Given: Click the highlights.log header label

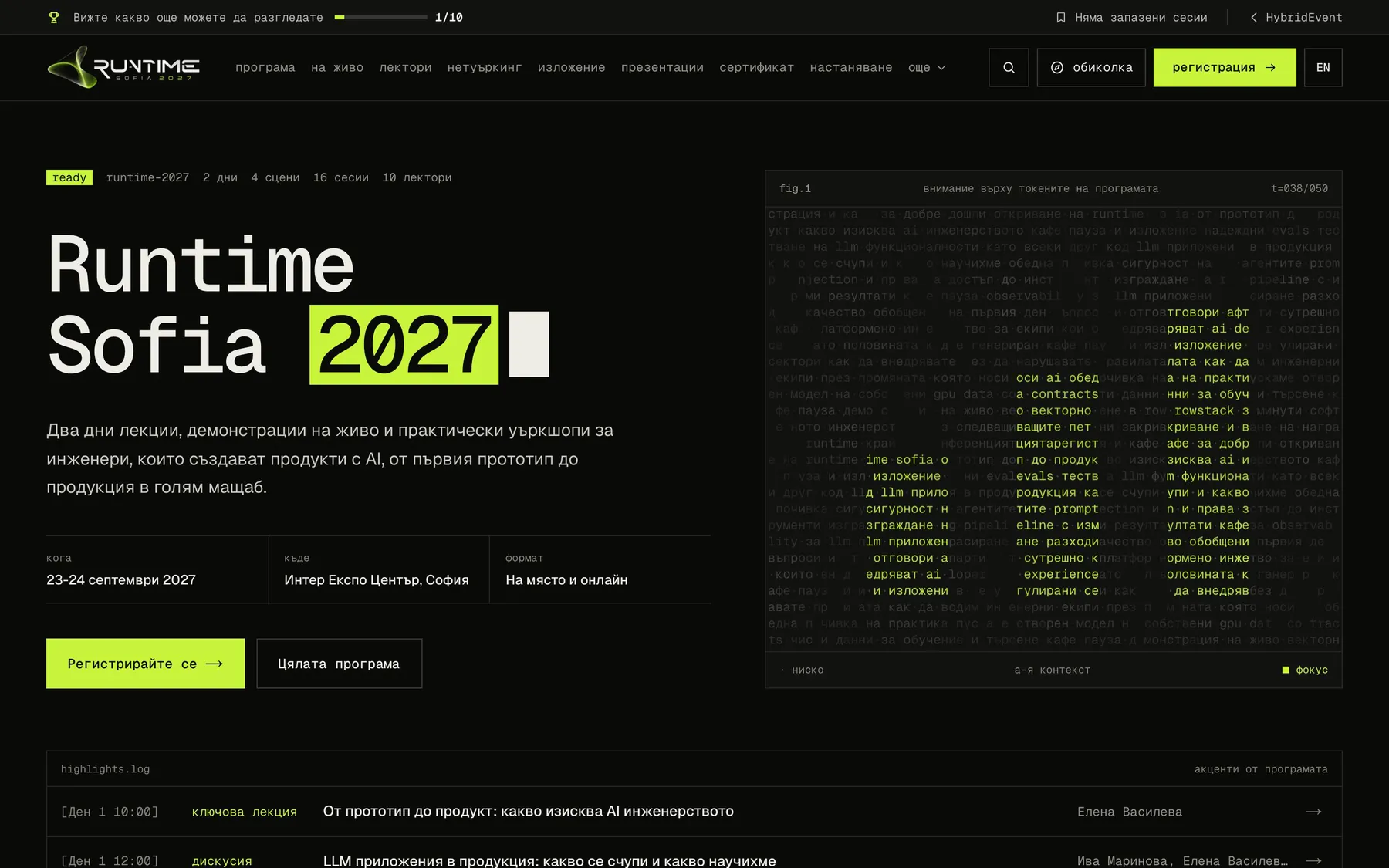Looking at the screenshot, I should click(106, 769).
